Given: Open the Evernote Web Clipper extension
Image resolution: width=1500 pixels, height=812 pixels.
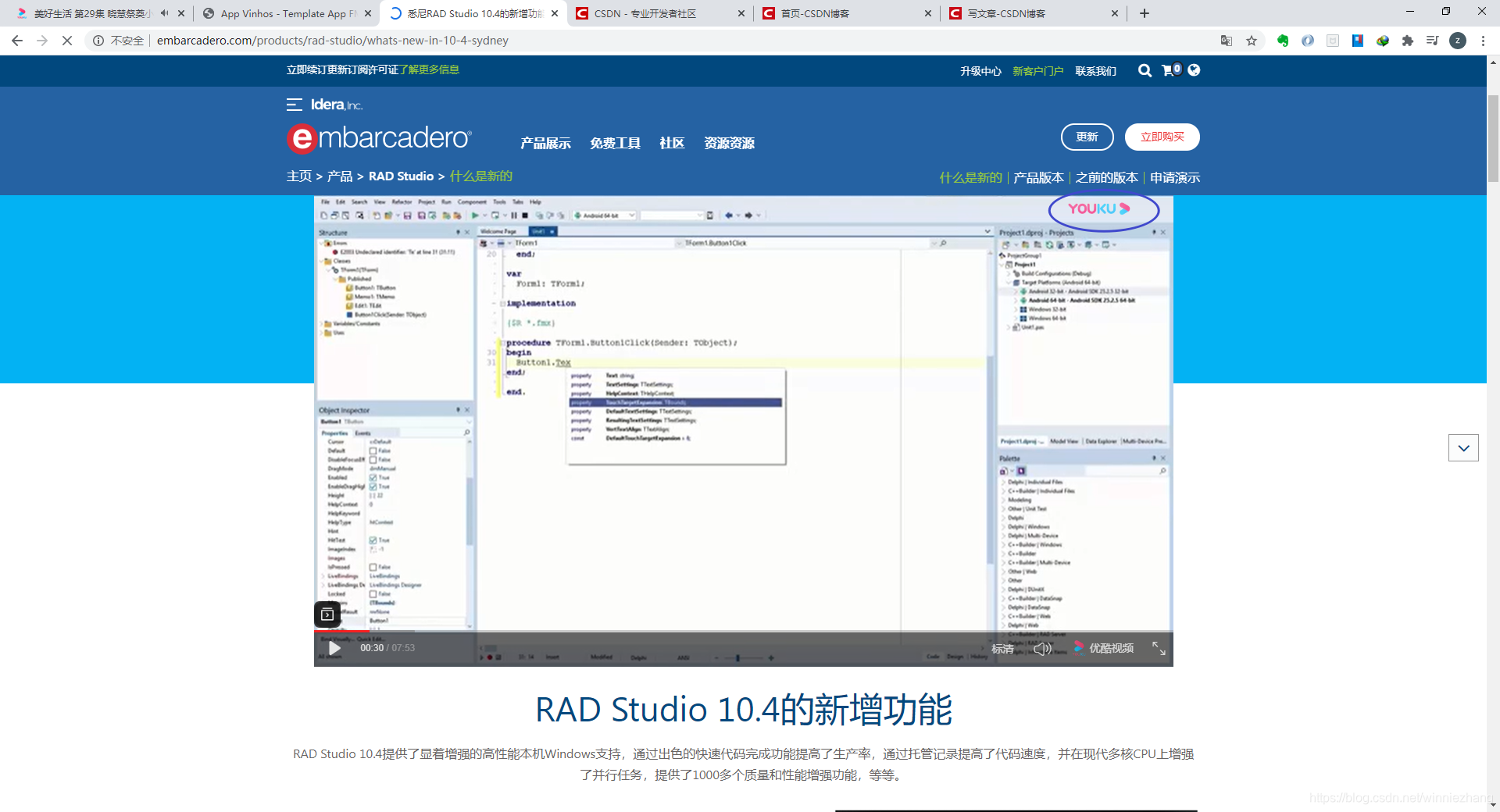Looking at the screenshot, I should [x=1283, y=41].
